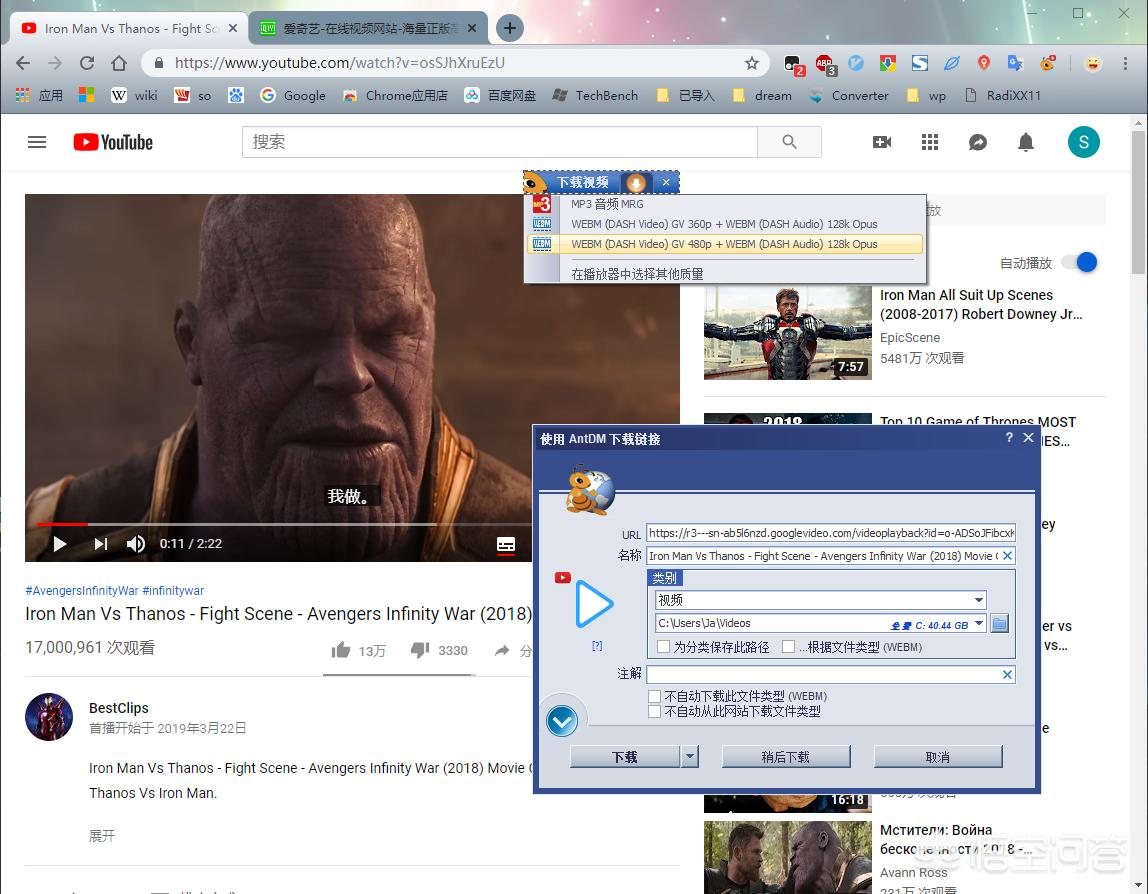Click the browse folder icon in AntDM dialog

point(999,624)
